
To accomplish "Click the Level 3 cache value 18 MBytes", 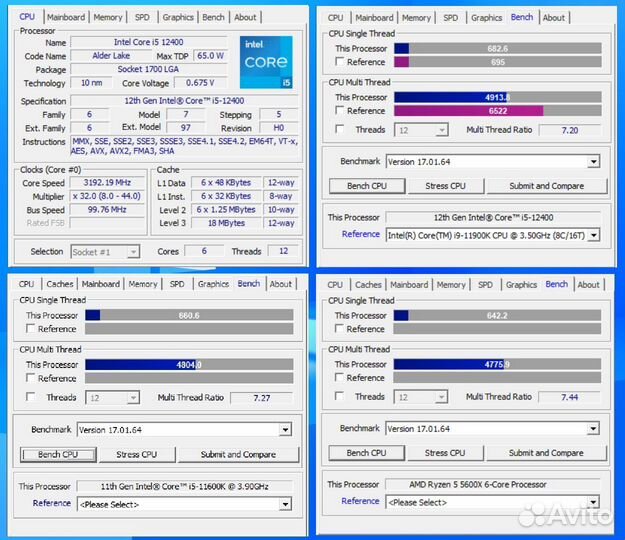I will (x=226, y=223).
